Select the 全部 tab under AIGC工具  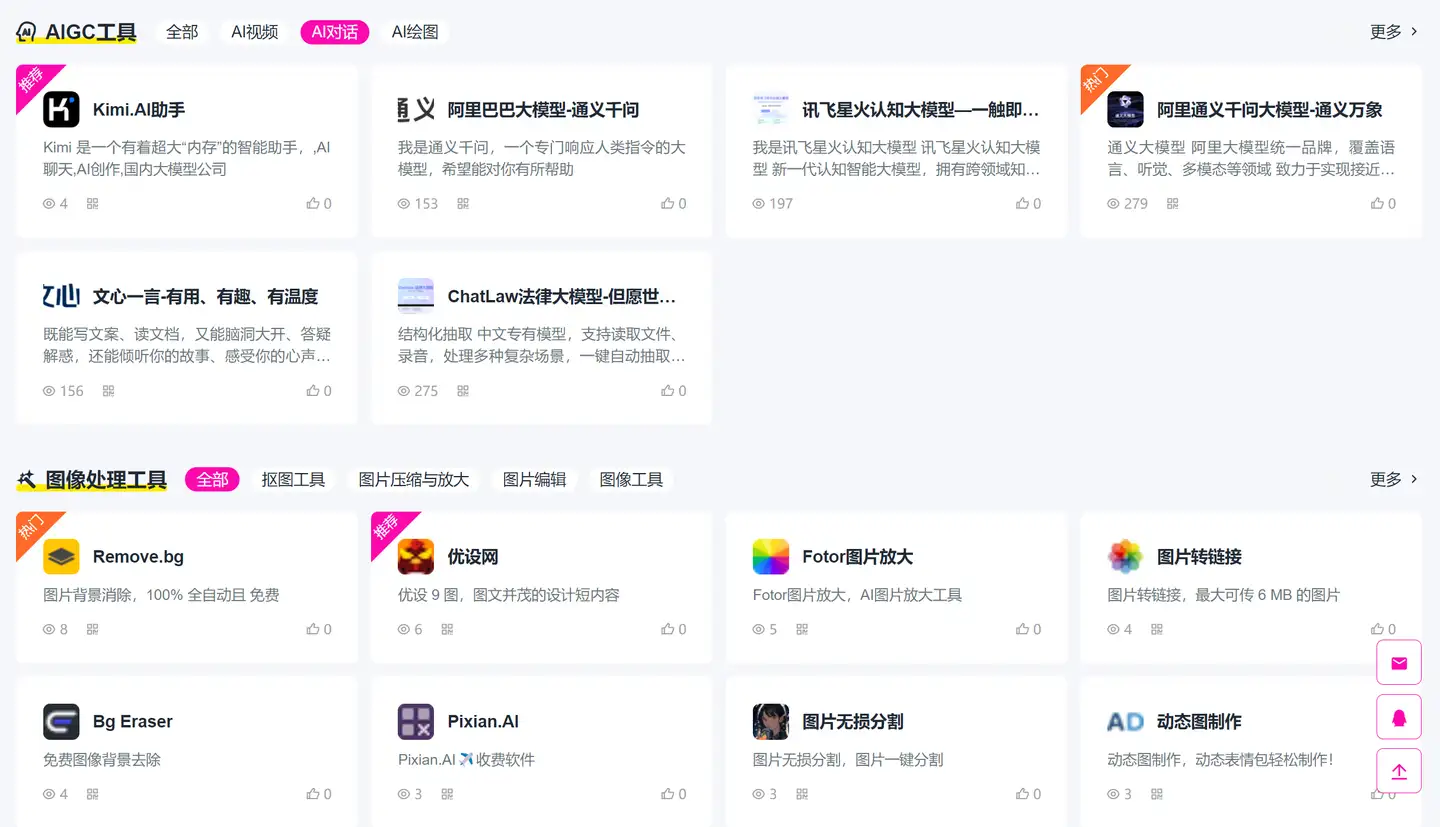[182, 32]
